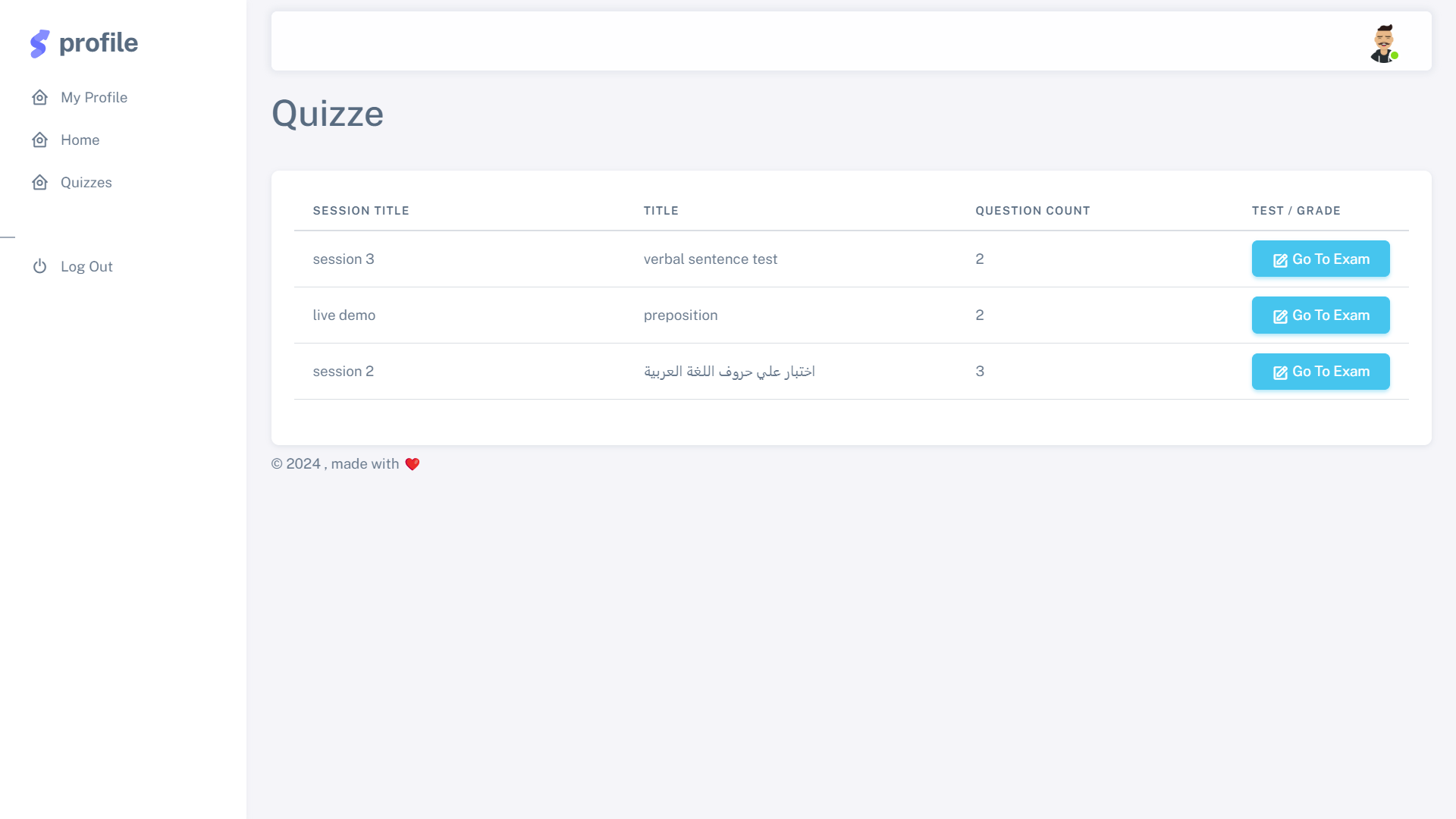Click the Session Title column header

[x=361, y=211]
